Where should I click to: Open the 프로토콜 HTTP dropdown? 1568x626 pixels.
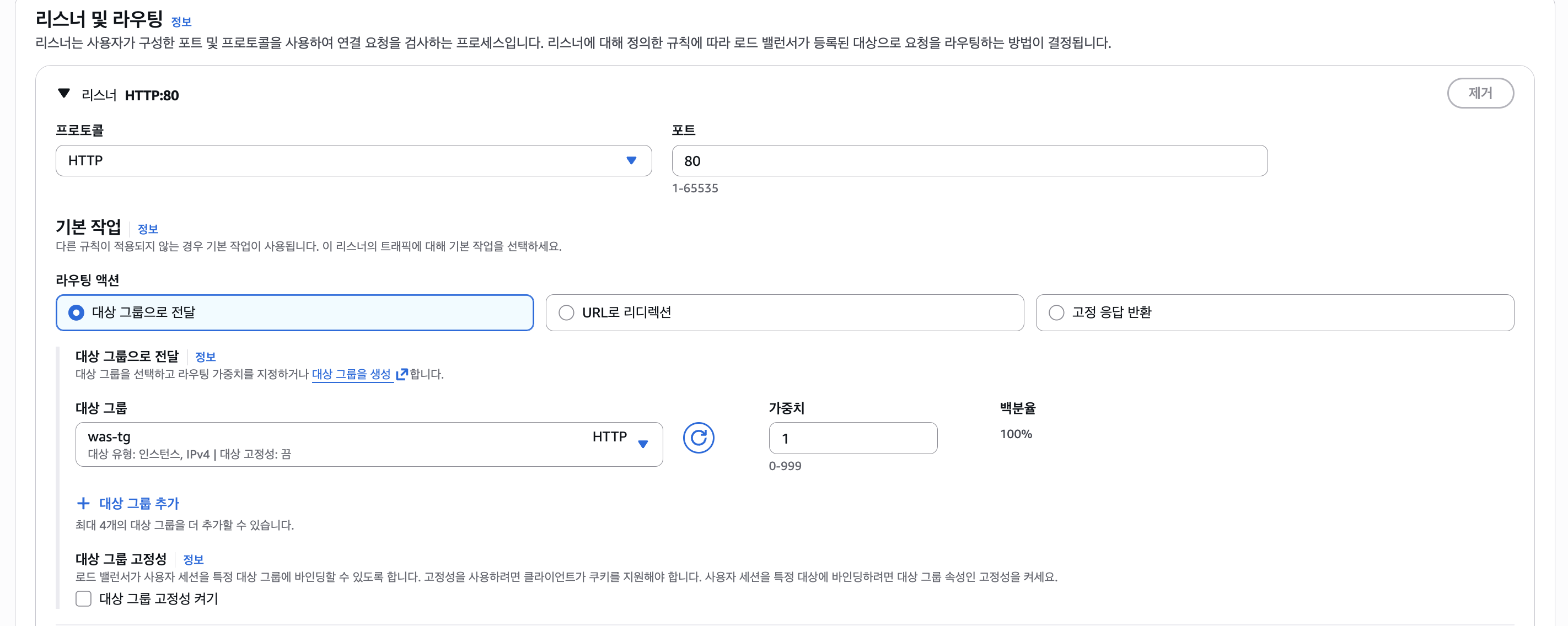[x=353, y=160]
